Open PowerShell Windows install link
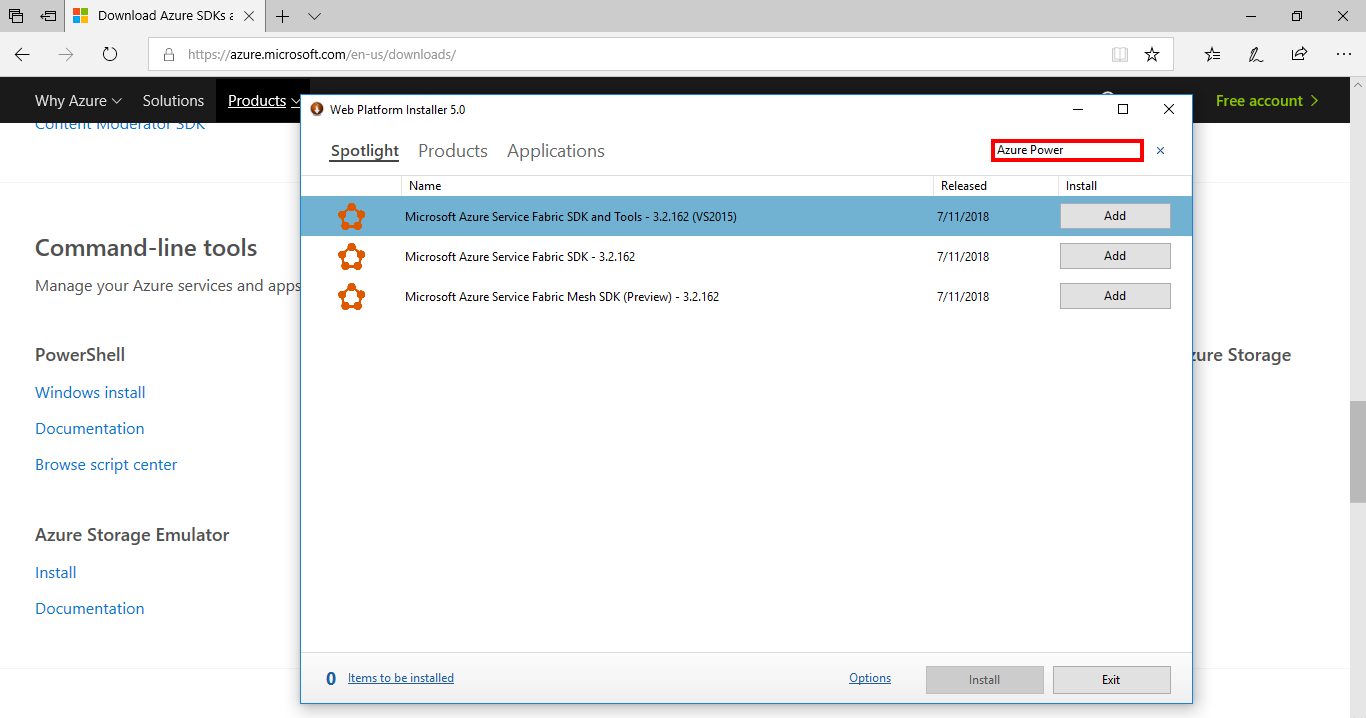1366x718 pixels. tap(90, 393)
